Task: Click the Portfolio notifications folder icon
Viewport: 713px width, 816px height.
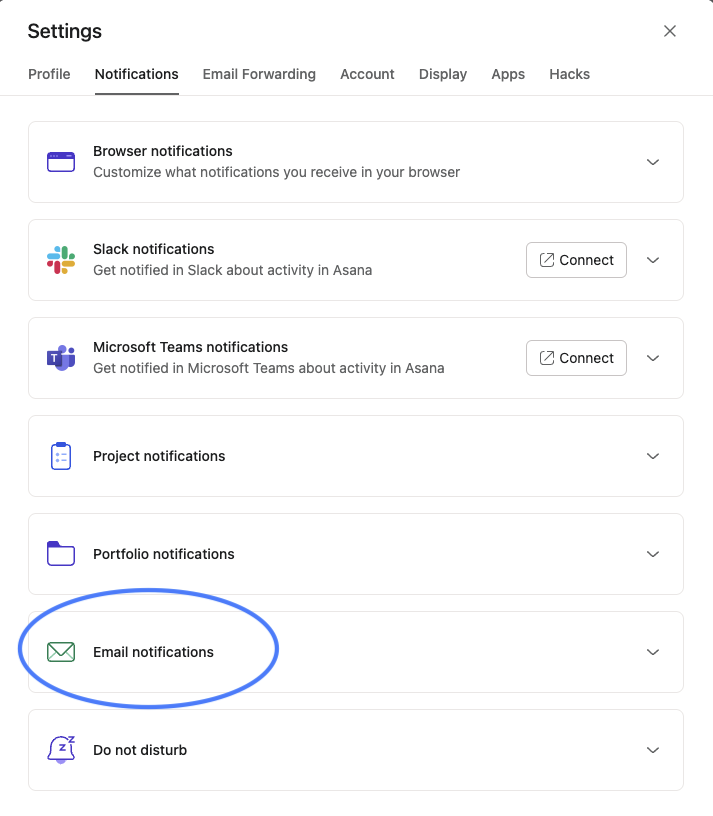Action: pyautogui.click(x=61, y=554)
